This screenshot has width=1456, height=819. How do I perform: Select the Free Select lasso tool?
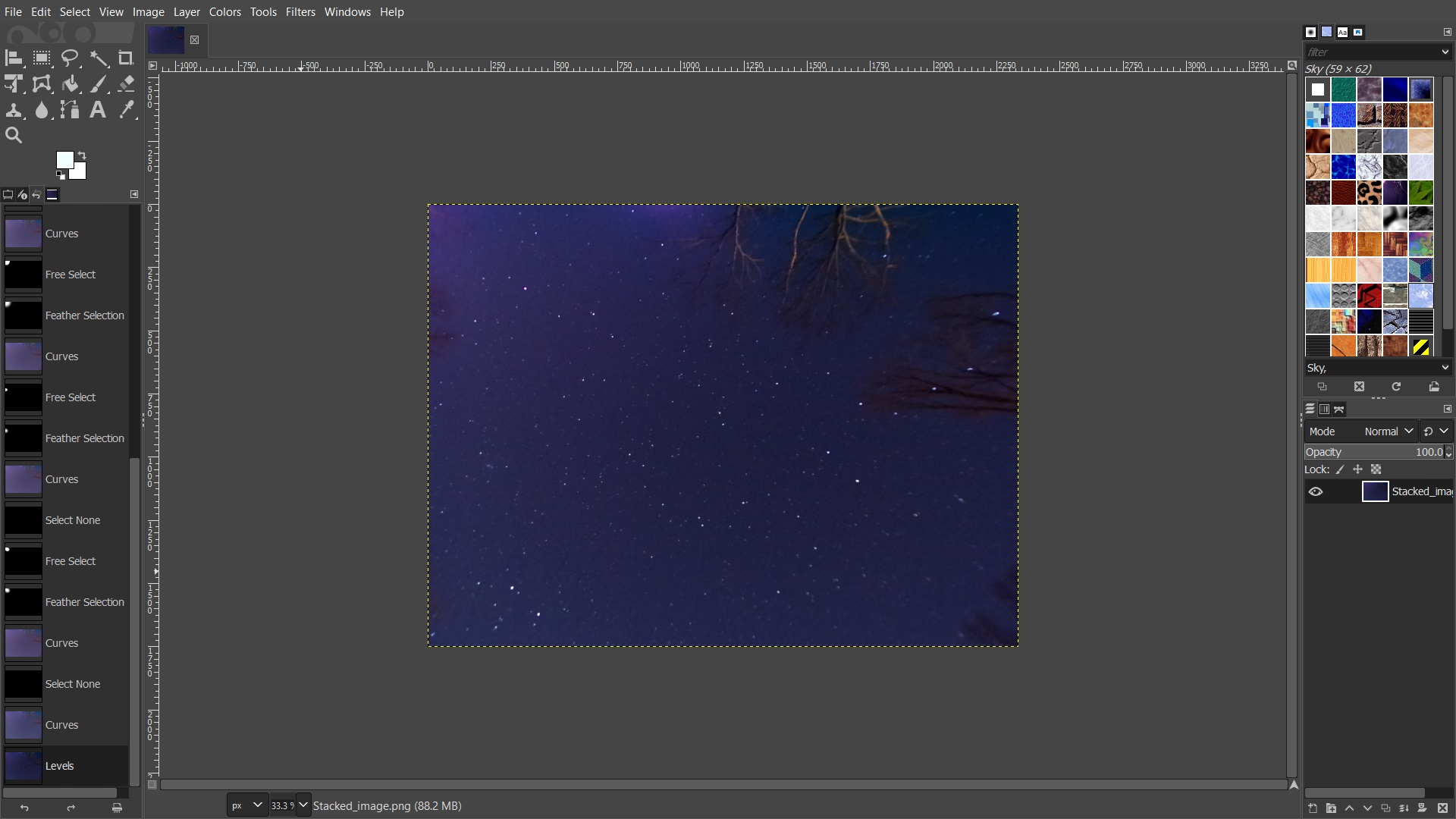70,58
